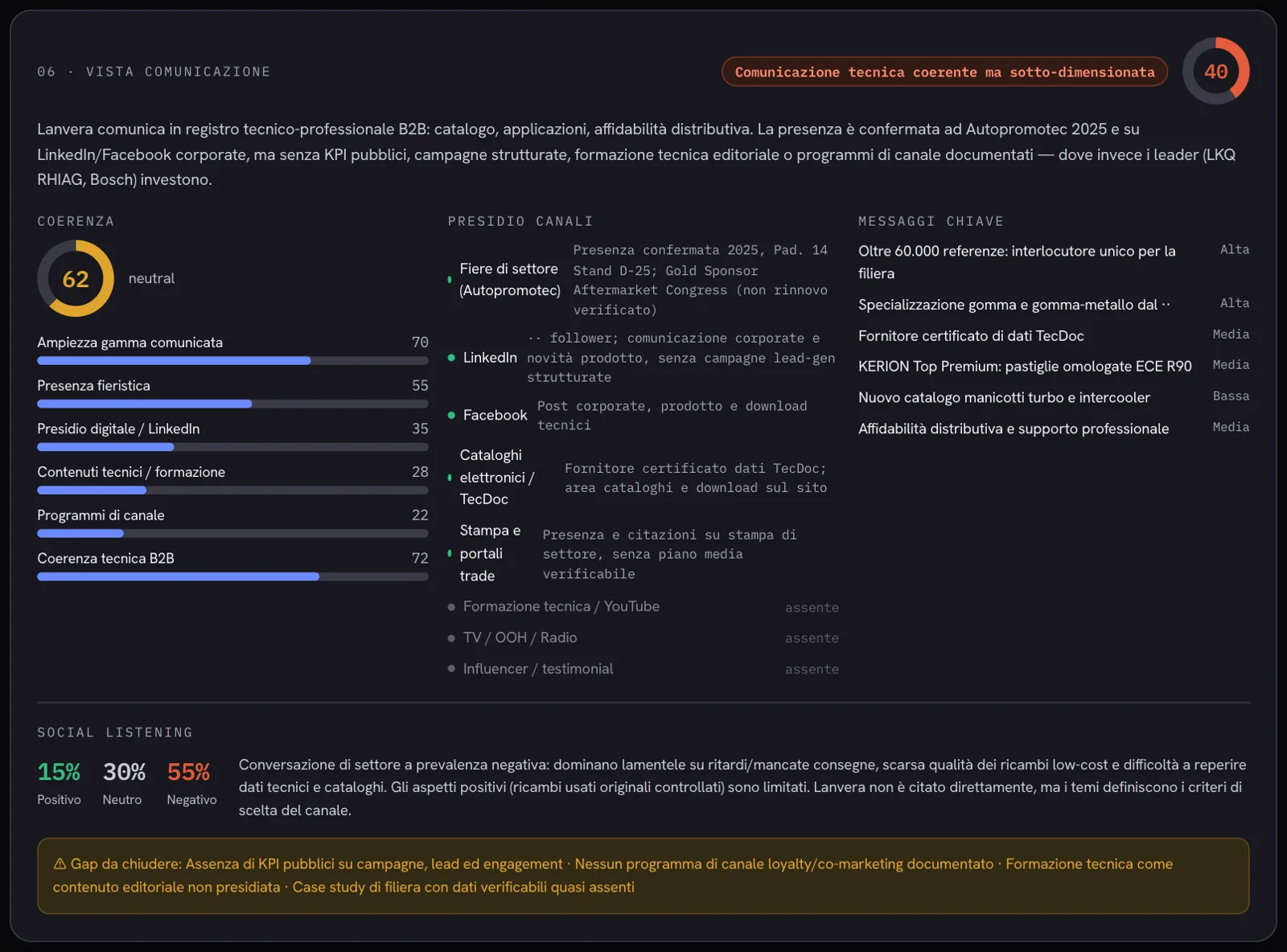Click the 'Gap da chiudere' warning banner text
This screenshot has width=1287, height=952.
coord(613,876)
